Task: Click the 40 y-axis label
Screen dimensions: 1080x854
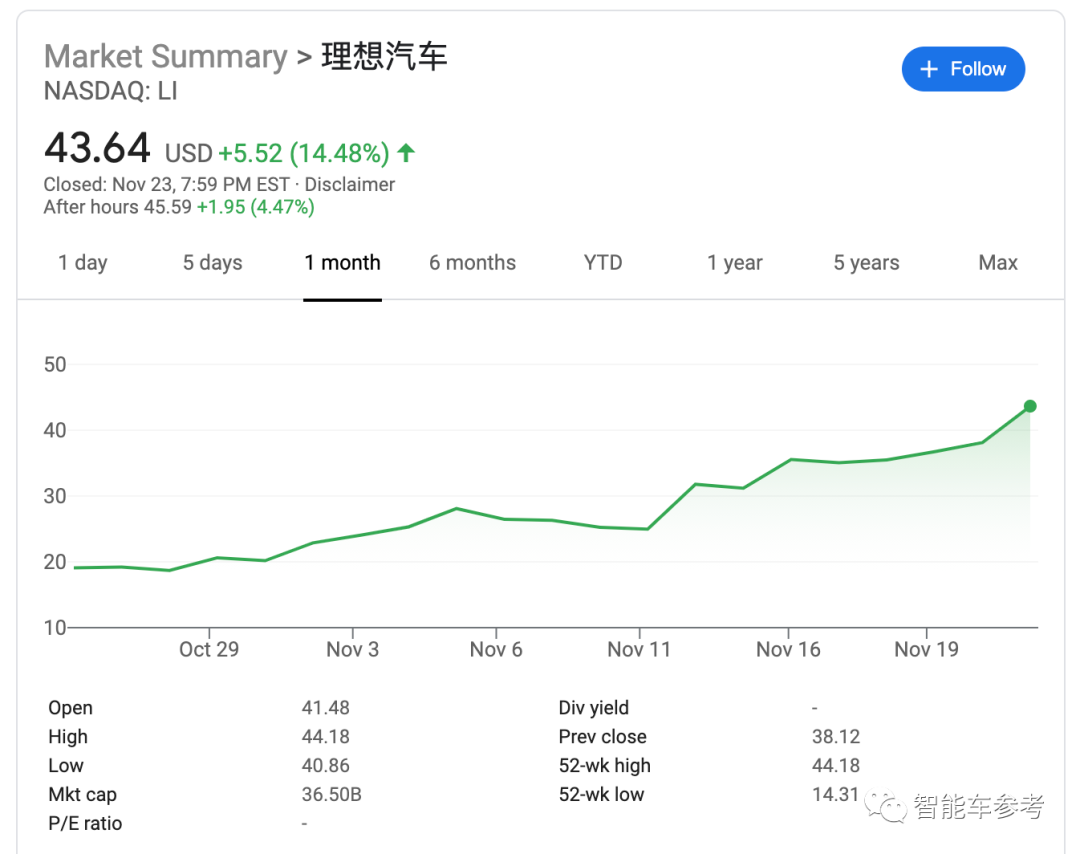Action: click(x=55, y=430)
